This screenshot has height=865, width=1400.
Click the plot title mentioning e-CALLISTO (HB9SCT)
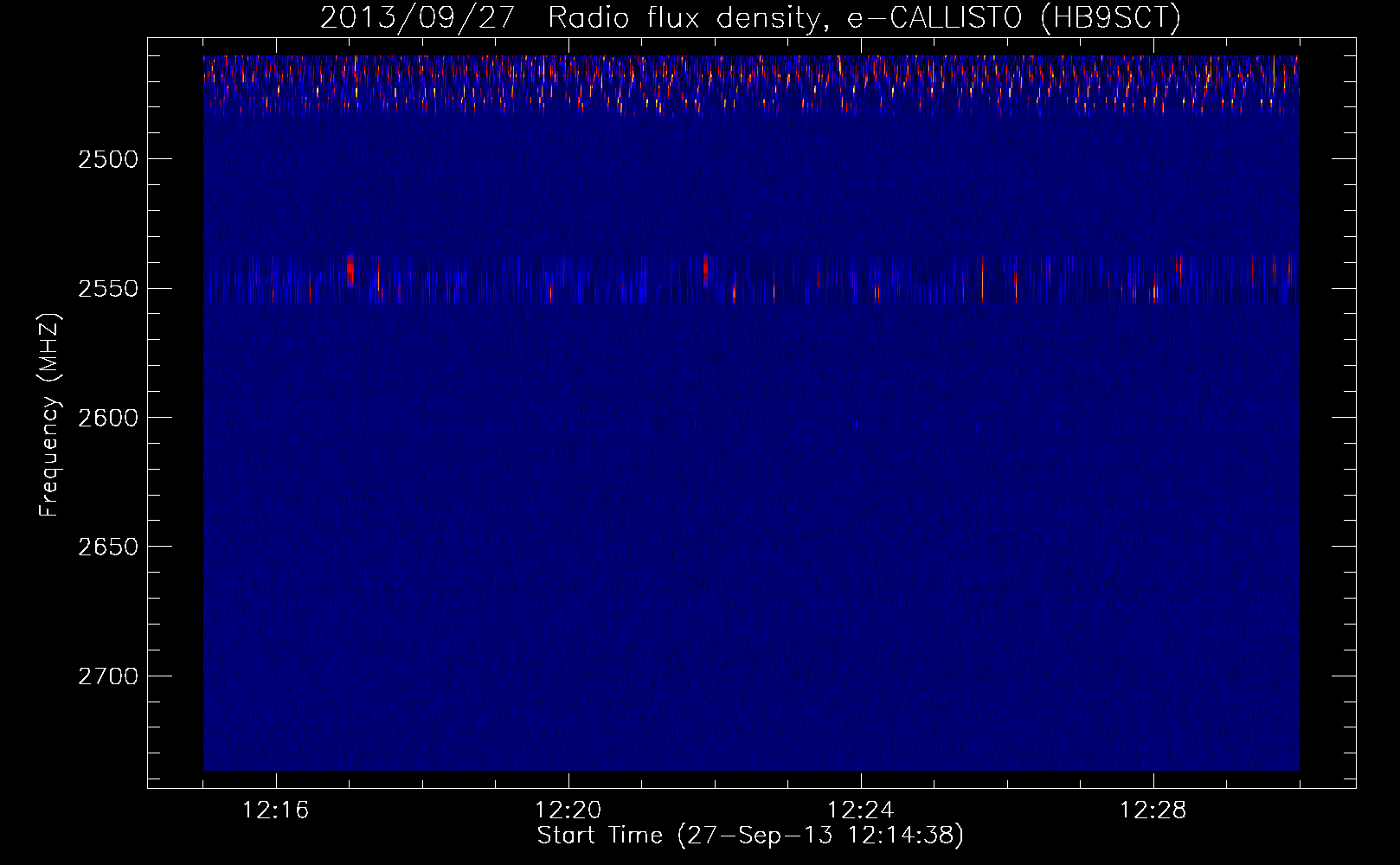coord(750,17)
